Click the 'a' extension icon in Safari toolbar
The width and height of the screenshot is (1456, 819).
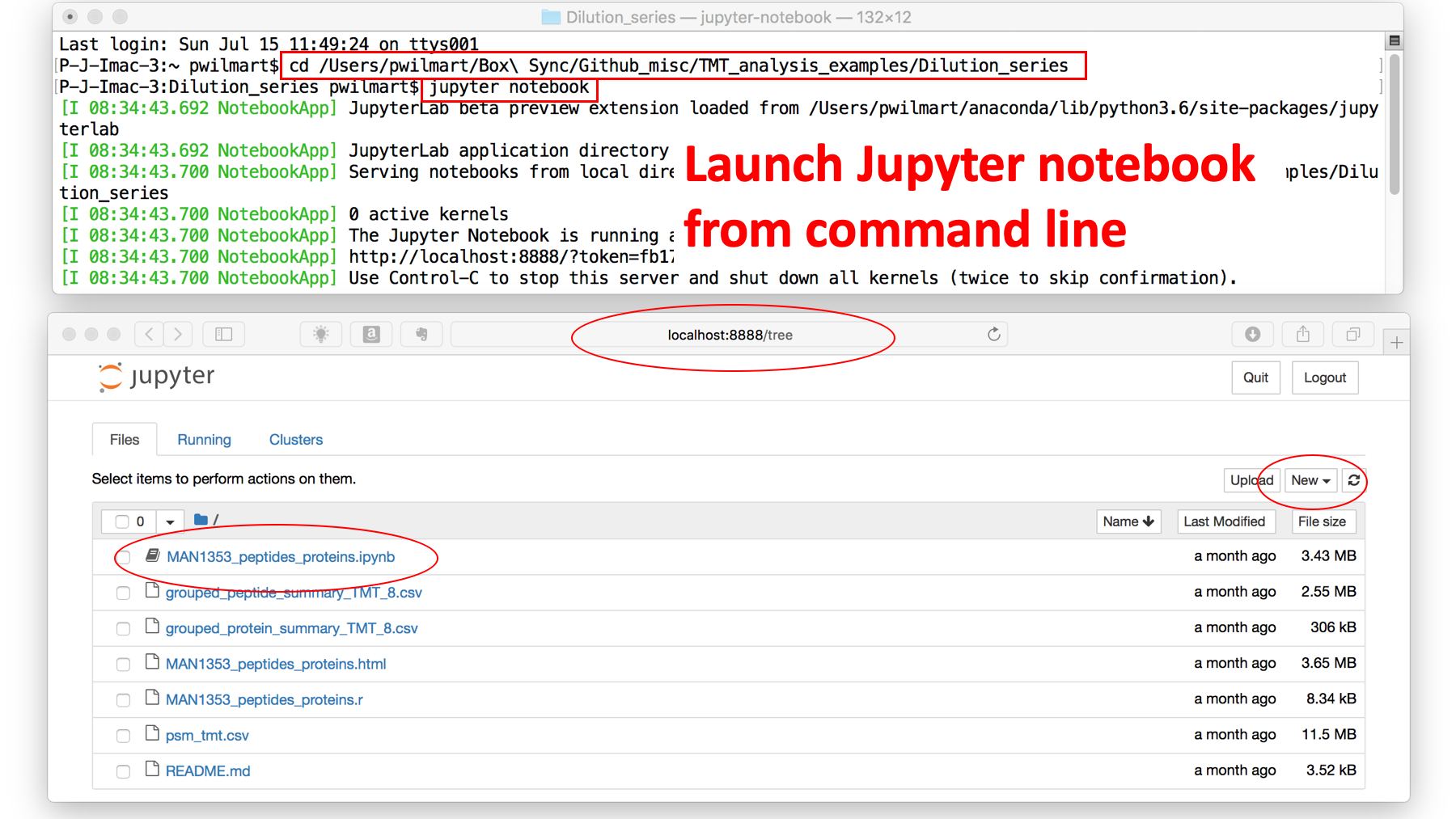(371, 334)
